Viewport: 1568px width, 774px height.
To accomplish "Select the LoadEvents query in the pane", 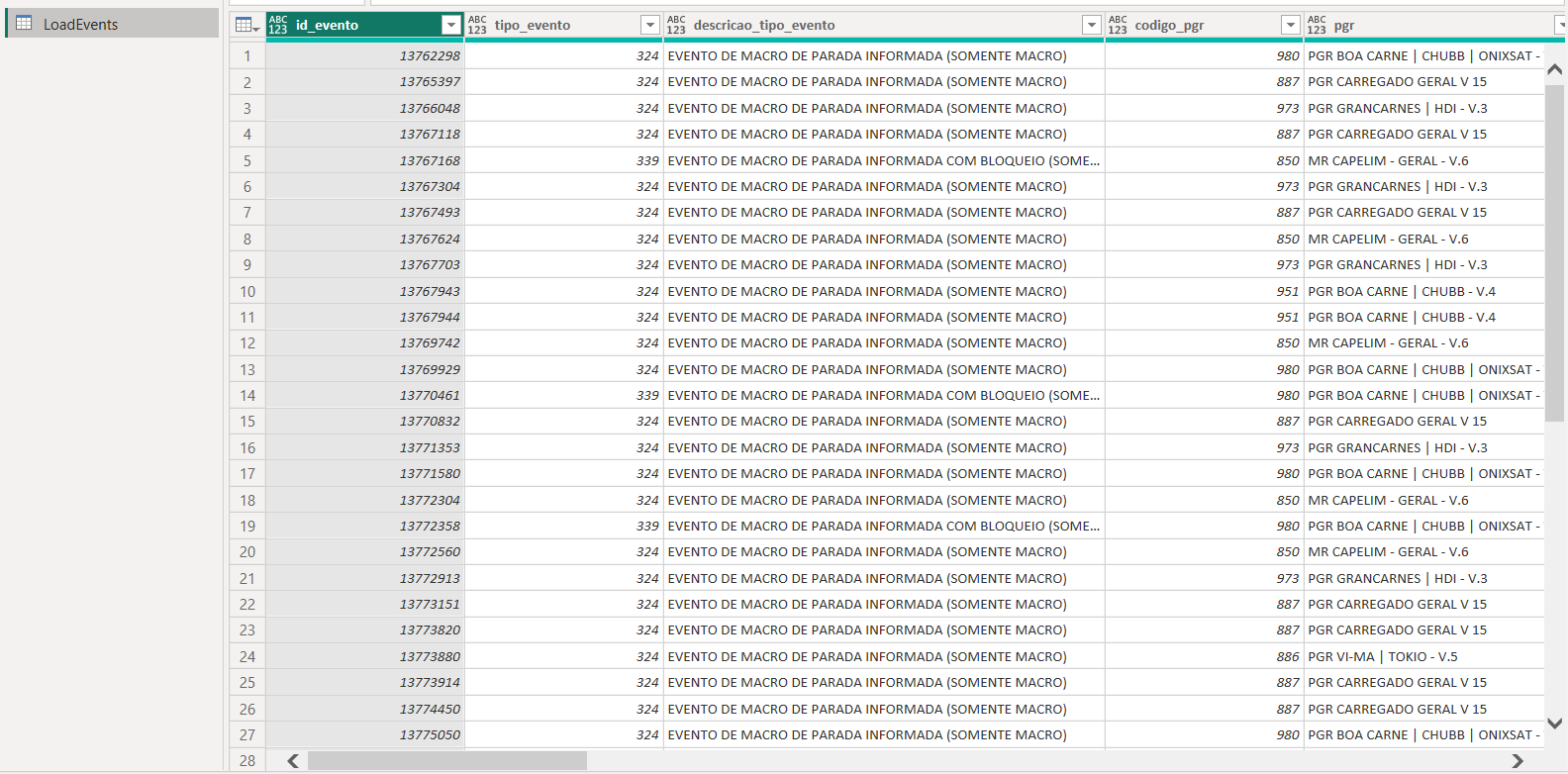I will coord(112,24).
